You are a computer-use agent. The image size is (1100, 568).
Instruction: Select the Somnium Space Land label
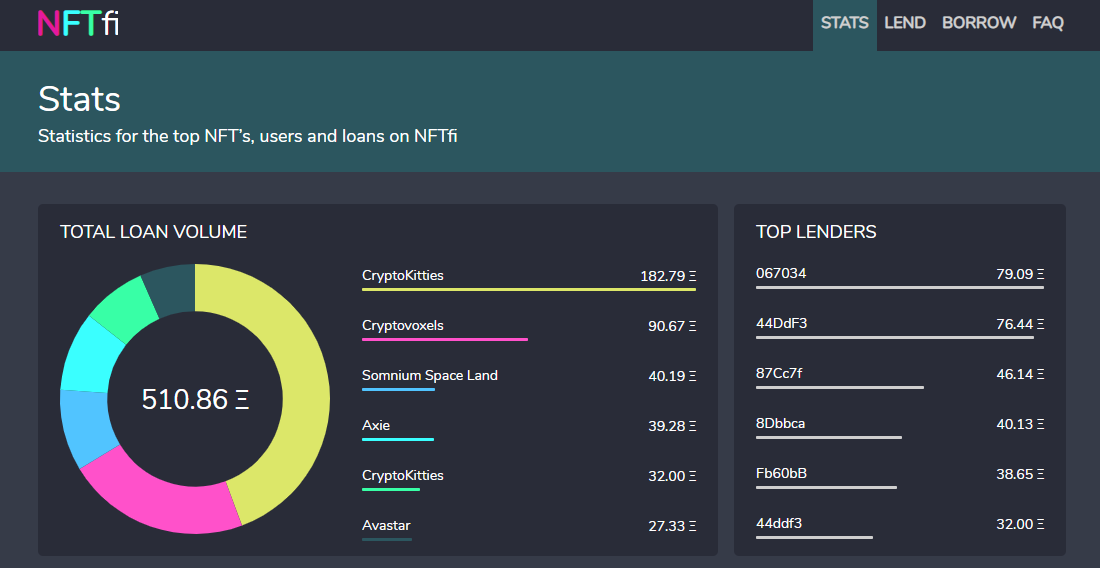pyautogui.click(x=430, y=375)
